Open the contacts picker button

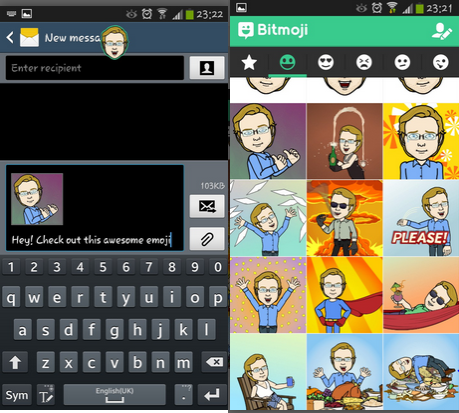tap(207, 68)
